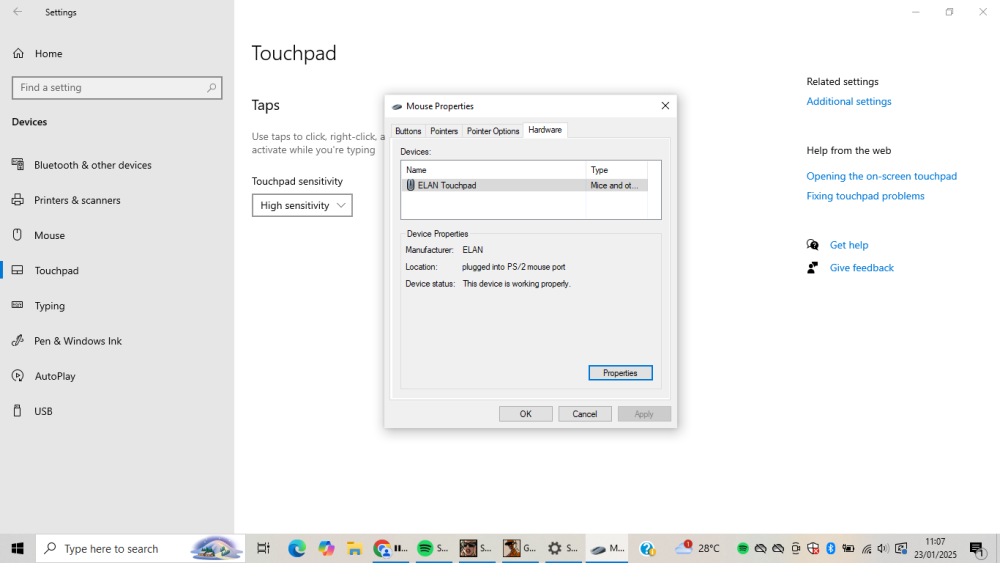Open 'Opening the on-screen touchpad' link
This screenshot has height=563, width=1000.
tap(881, 176)
